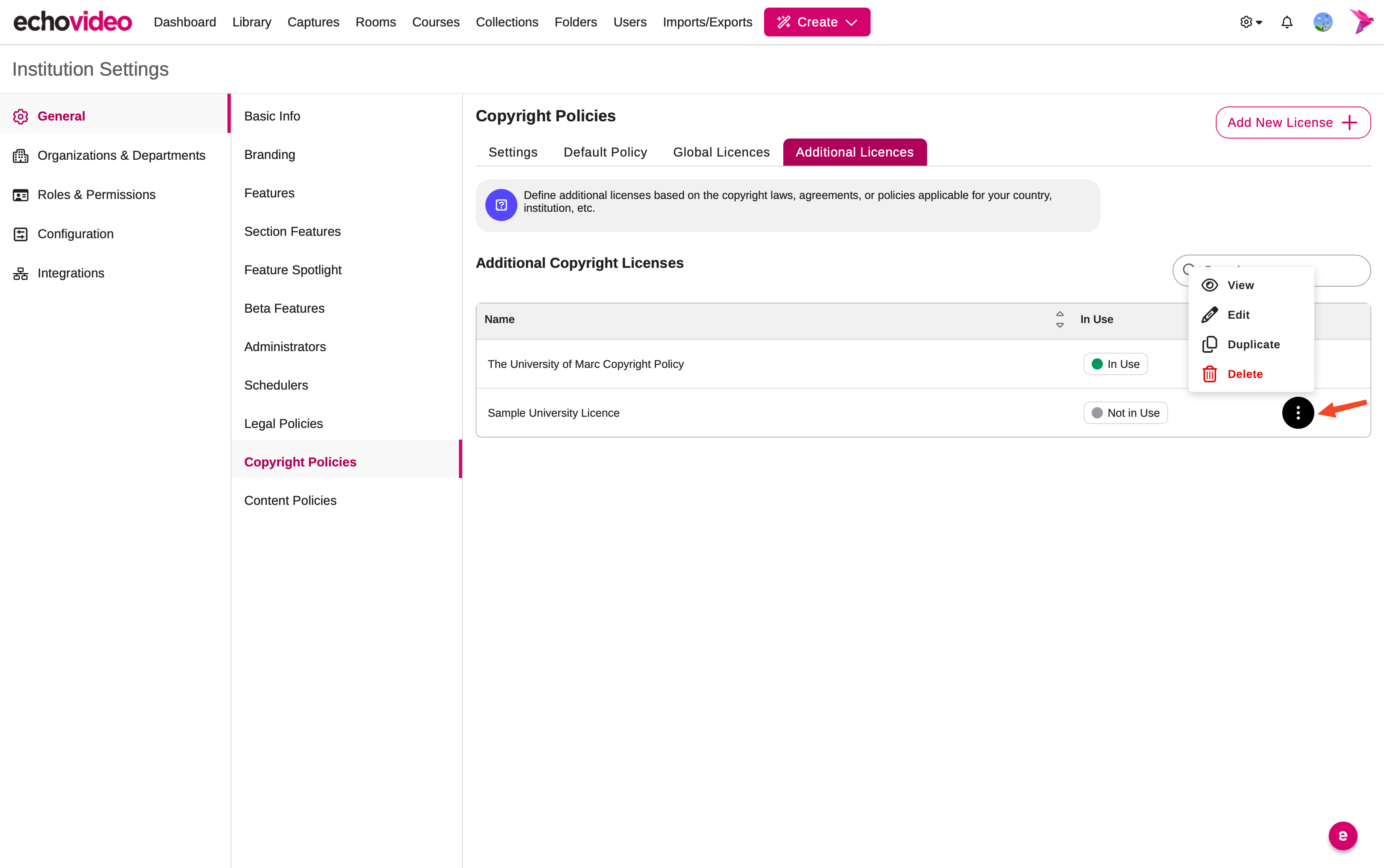
Task: Open Captures in top navigation
Action: click(314, 22)
